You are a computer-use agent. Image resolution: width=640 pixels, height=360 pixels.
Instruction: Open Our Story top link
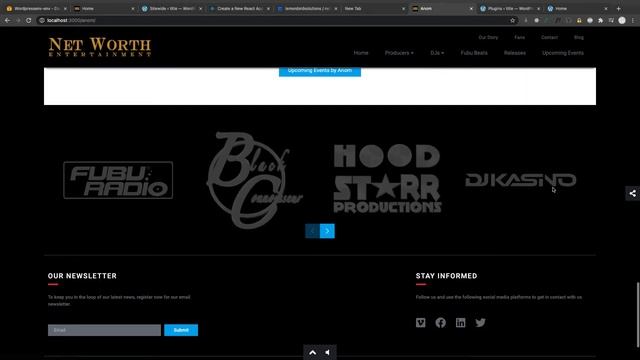tap(488, 38)
